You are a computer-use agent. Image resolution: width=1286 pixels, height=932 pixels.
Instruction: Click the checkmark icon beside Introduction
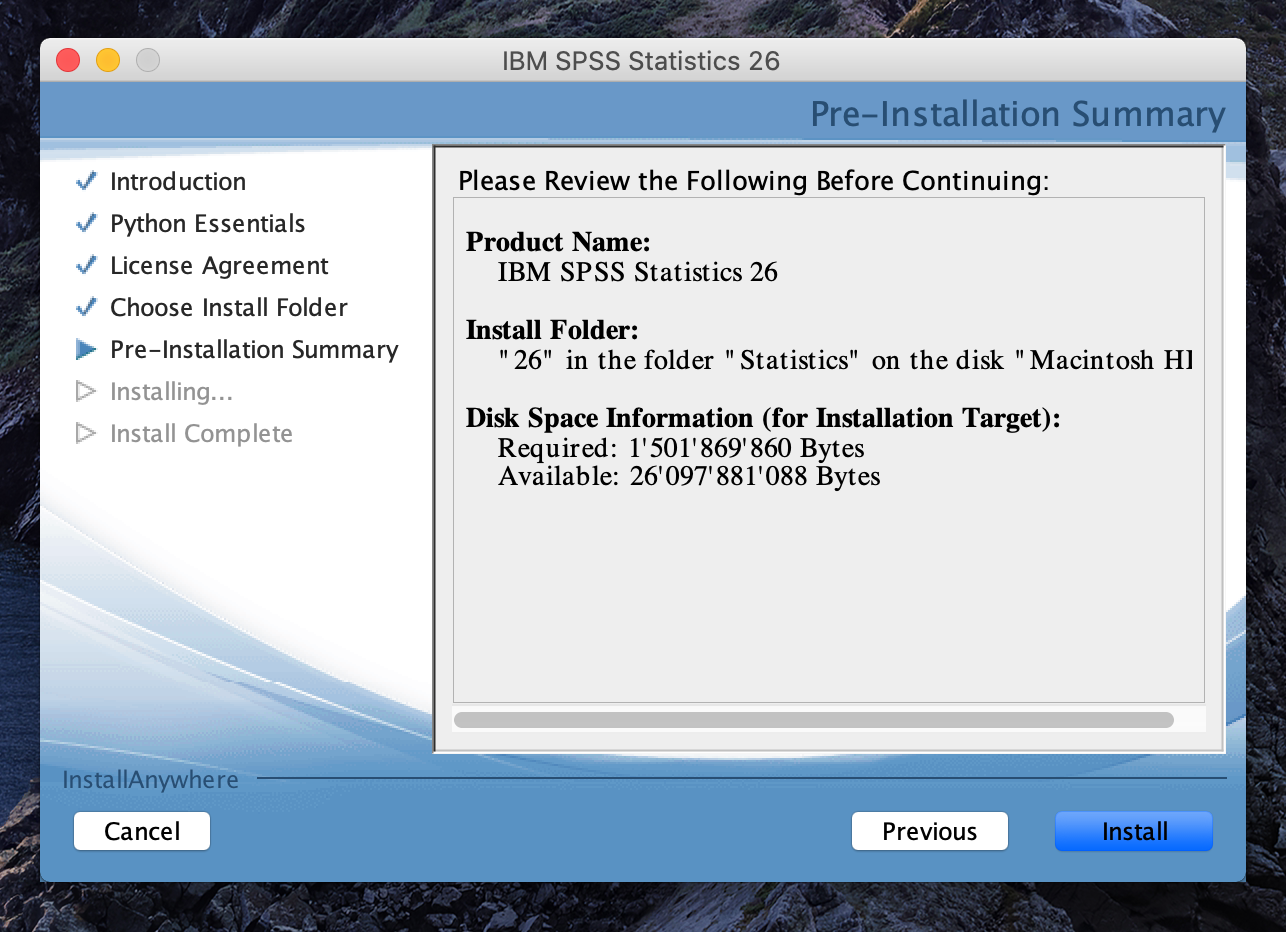tap(87, 181)
